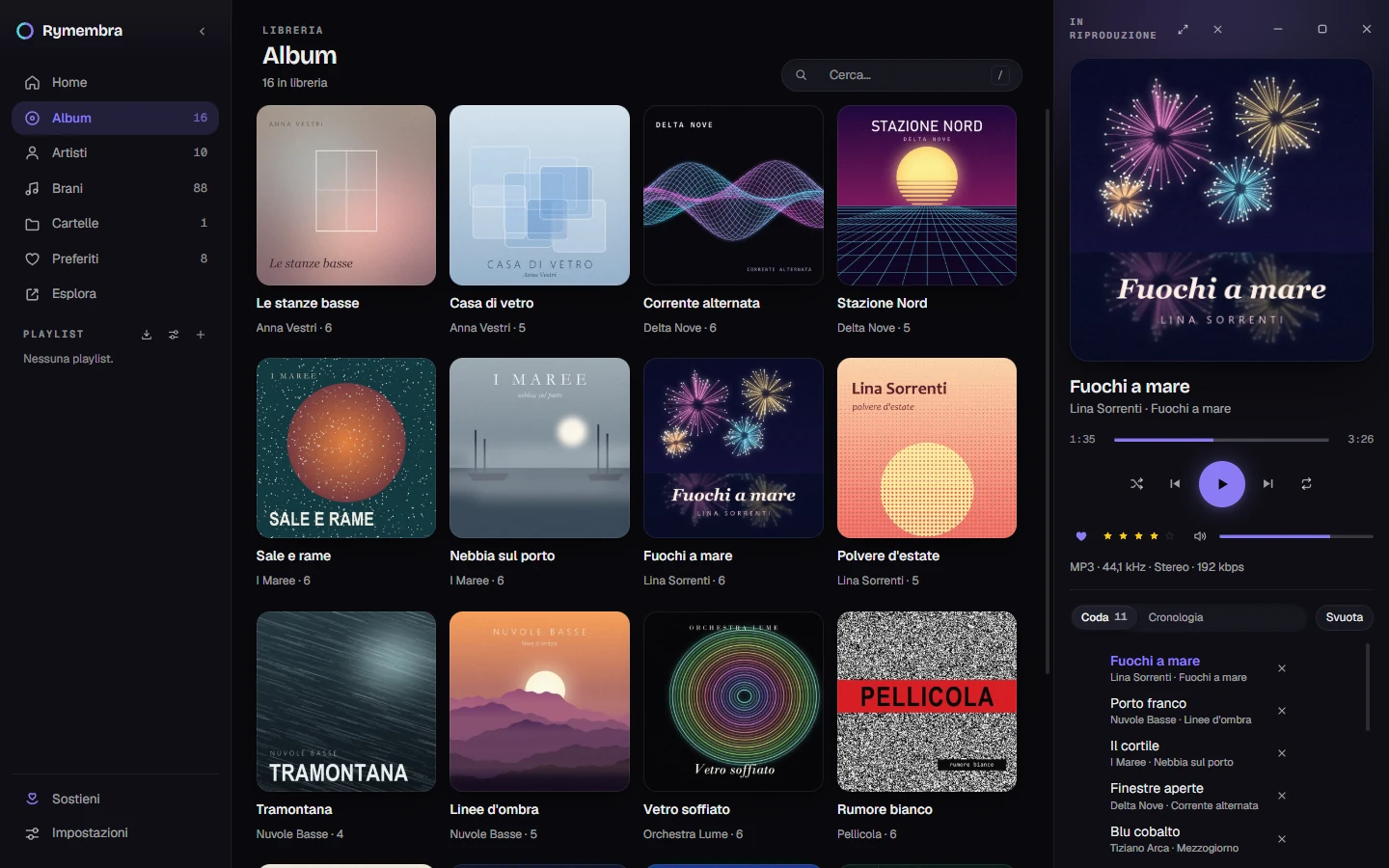Click the Fuochi a mare title in grid
The image size is (1389, 868).
click(688, 556)
